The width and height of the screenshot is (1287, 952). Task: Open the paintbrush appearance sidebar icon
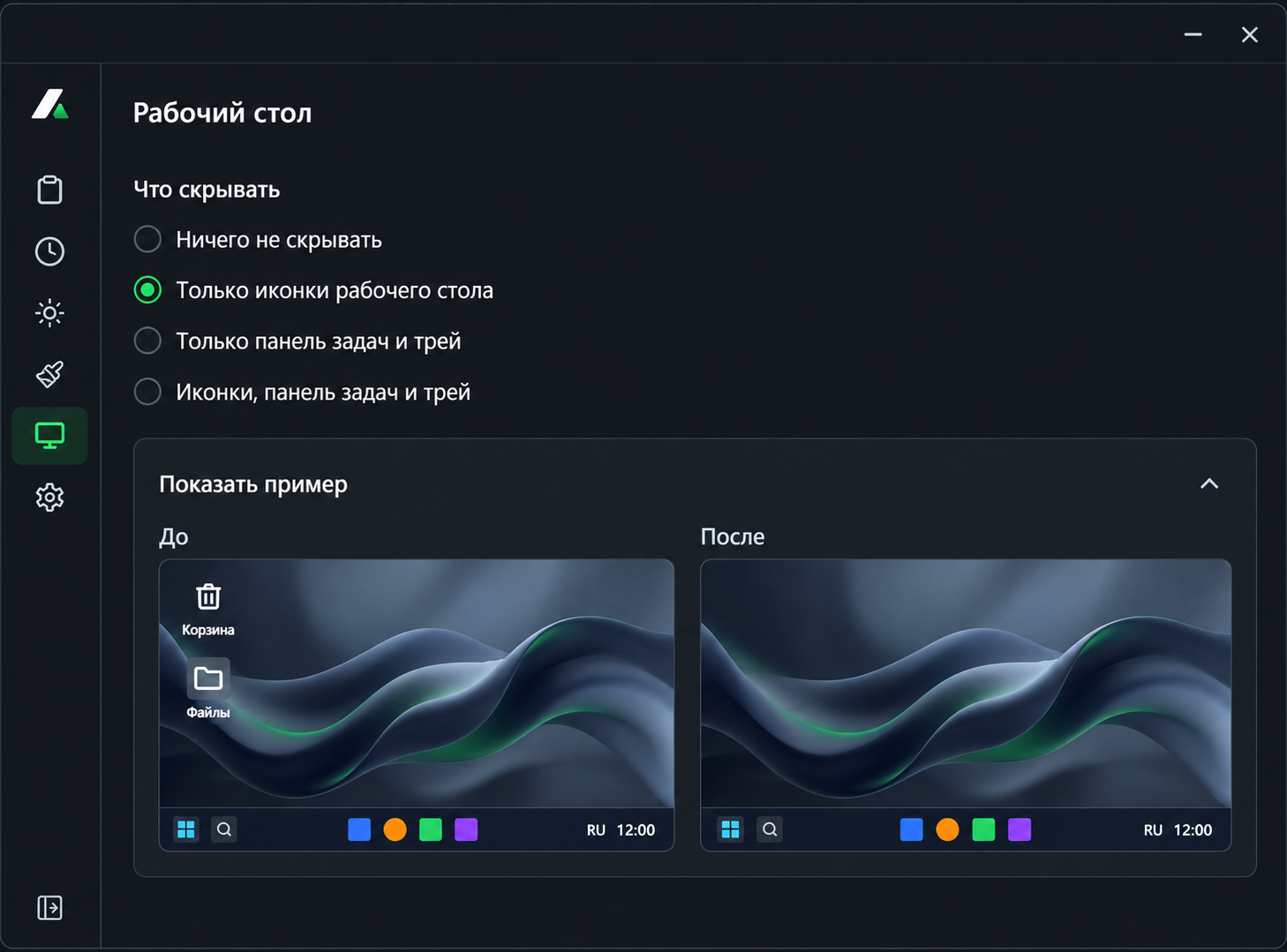(x=49, y=374)
